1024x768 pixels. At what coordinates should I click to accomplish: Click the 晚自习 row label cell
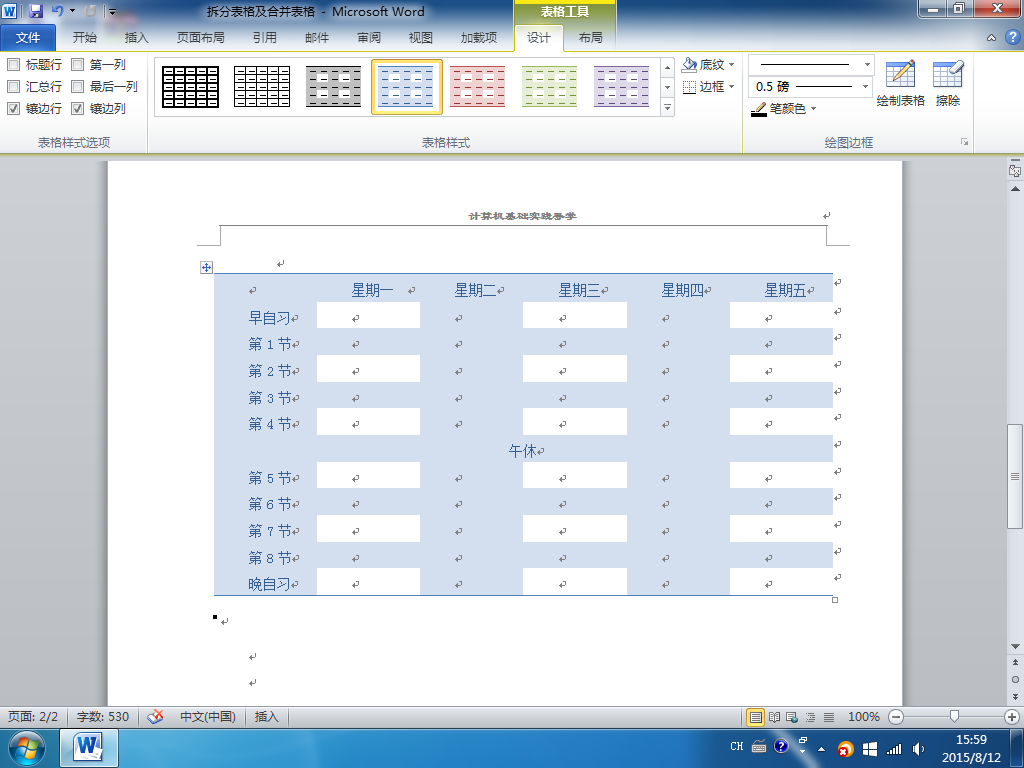pos(266,583)
